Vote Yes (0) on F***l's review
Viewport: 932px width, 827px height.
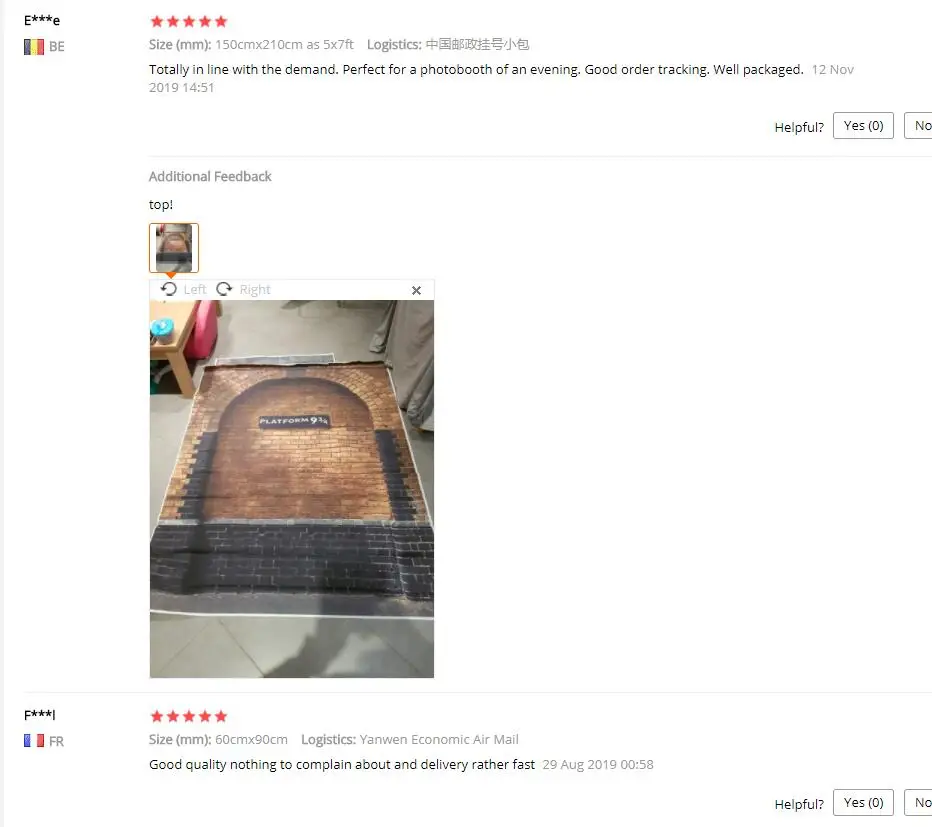click(863, 803)
